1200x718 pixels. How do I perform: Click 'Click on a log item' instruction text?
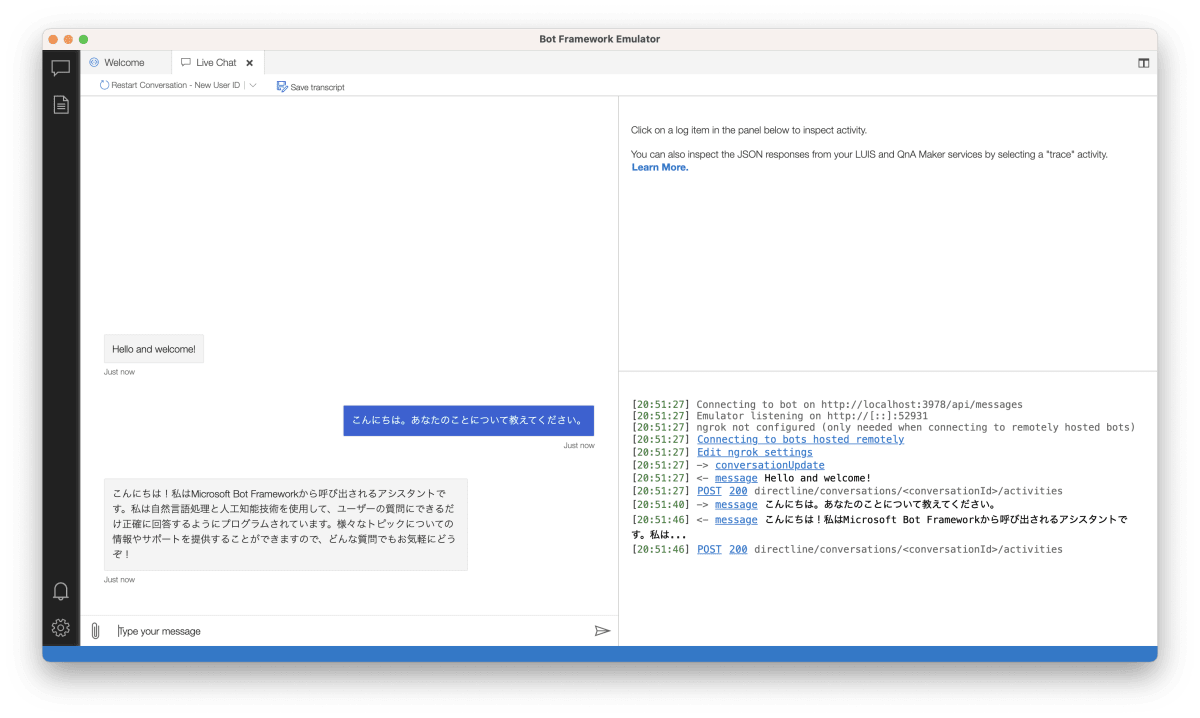(x=749, y=130)
